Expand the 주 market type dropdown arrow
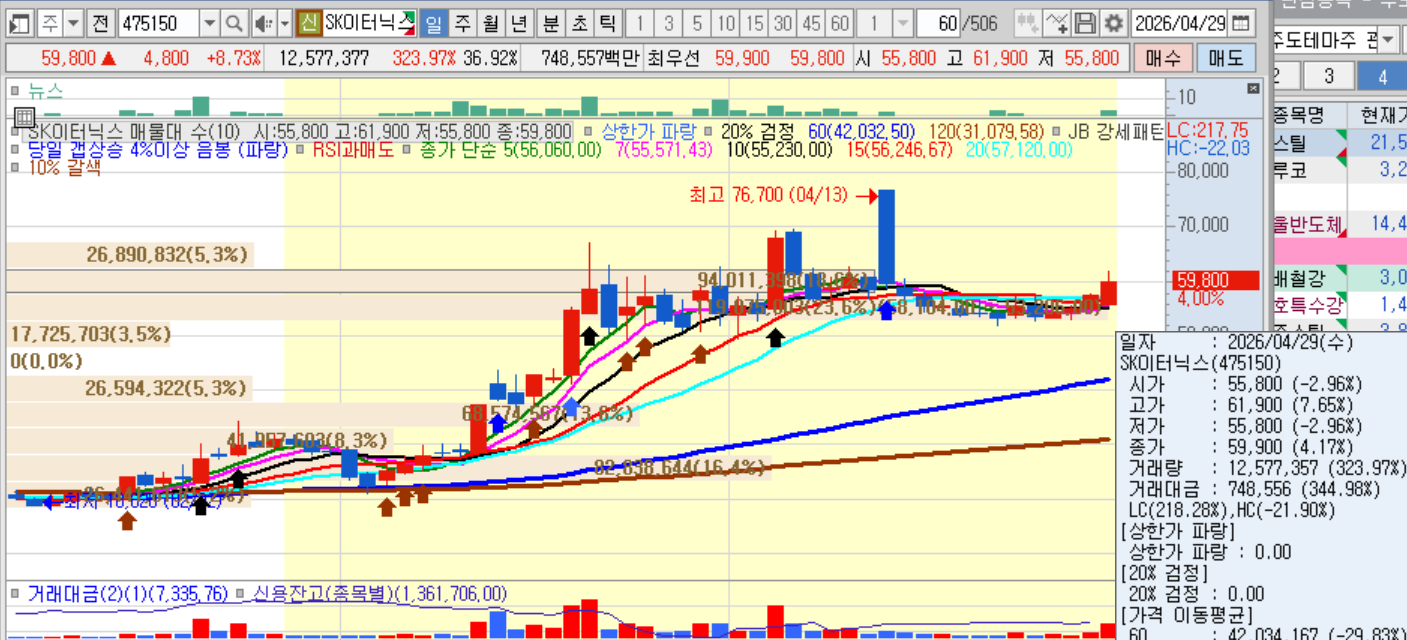 click(72, 22)
